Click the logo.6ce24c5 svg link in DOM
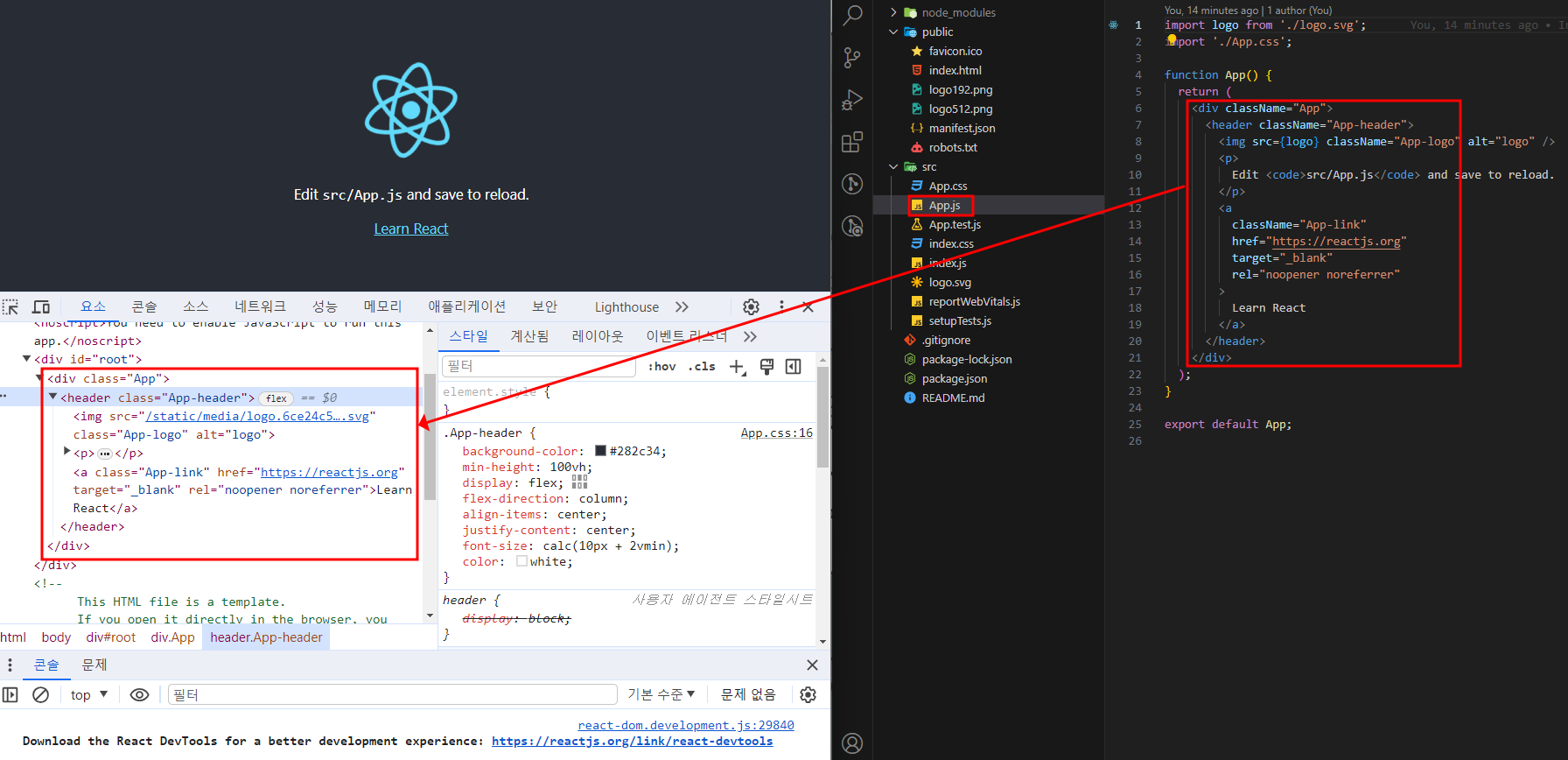The width and height of the screenshot is (1568, 760). (257, 416)
